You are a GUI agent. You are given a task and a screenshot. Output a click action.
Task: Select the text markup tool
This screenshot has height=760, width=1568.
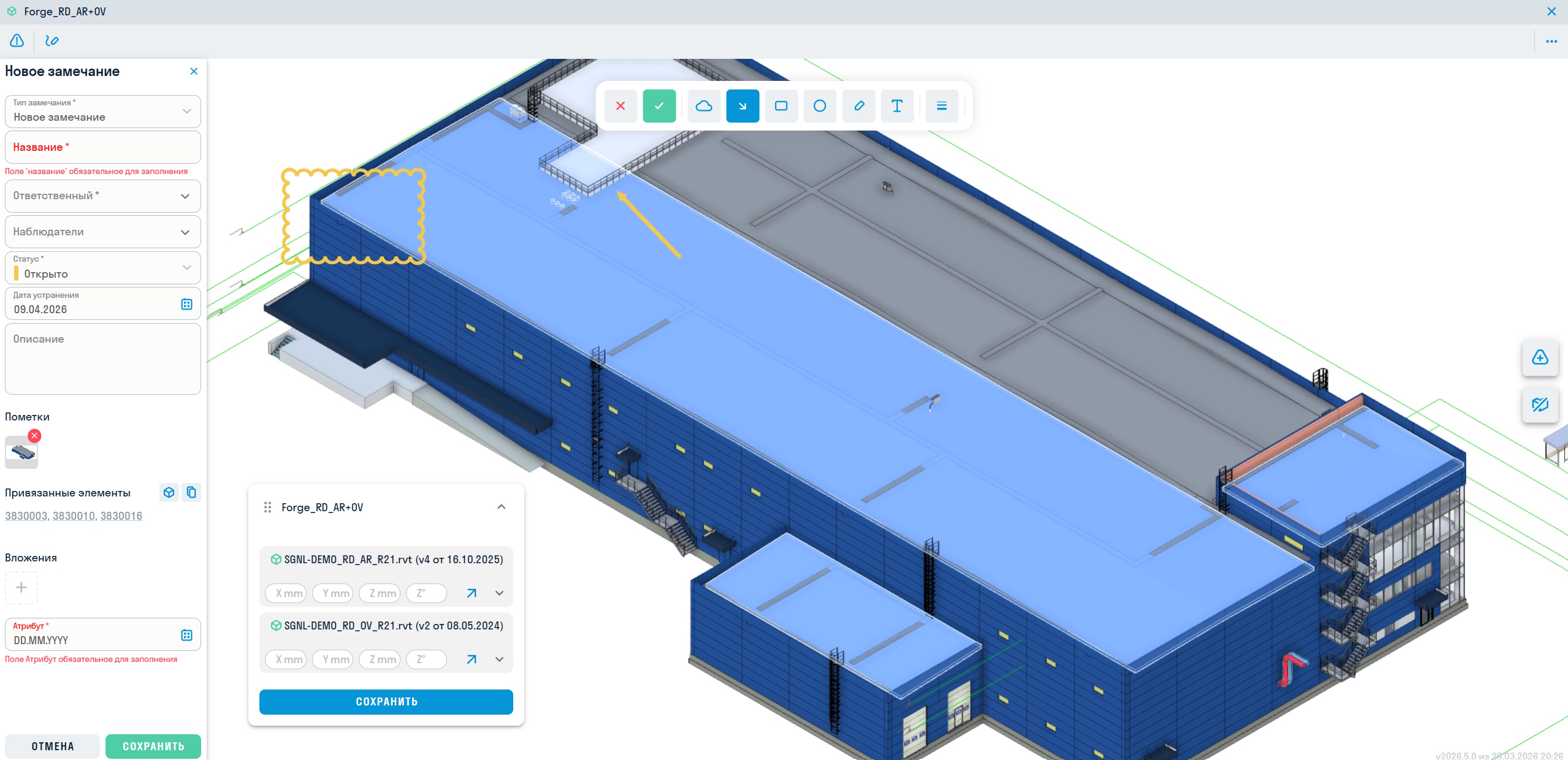coord(897,106)
